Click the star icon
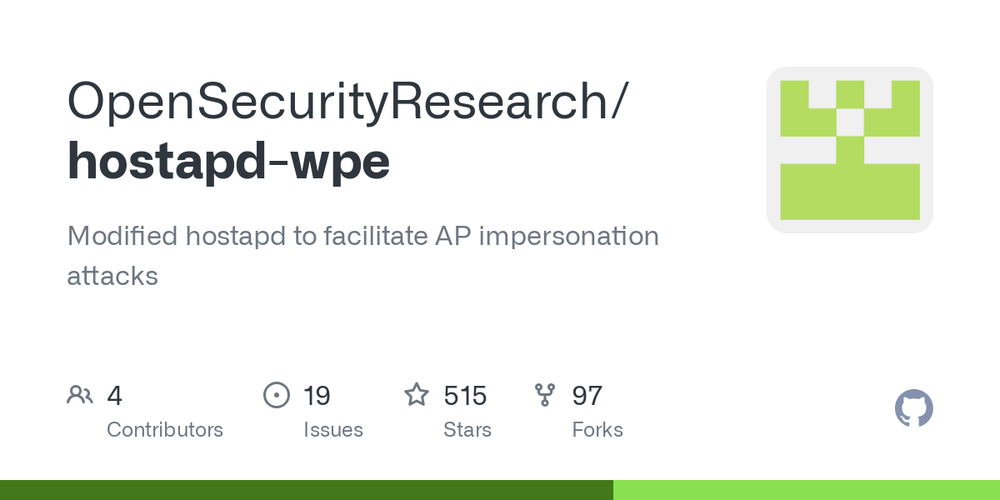 (x=416, y=395)
